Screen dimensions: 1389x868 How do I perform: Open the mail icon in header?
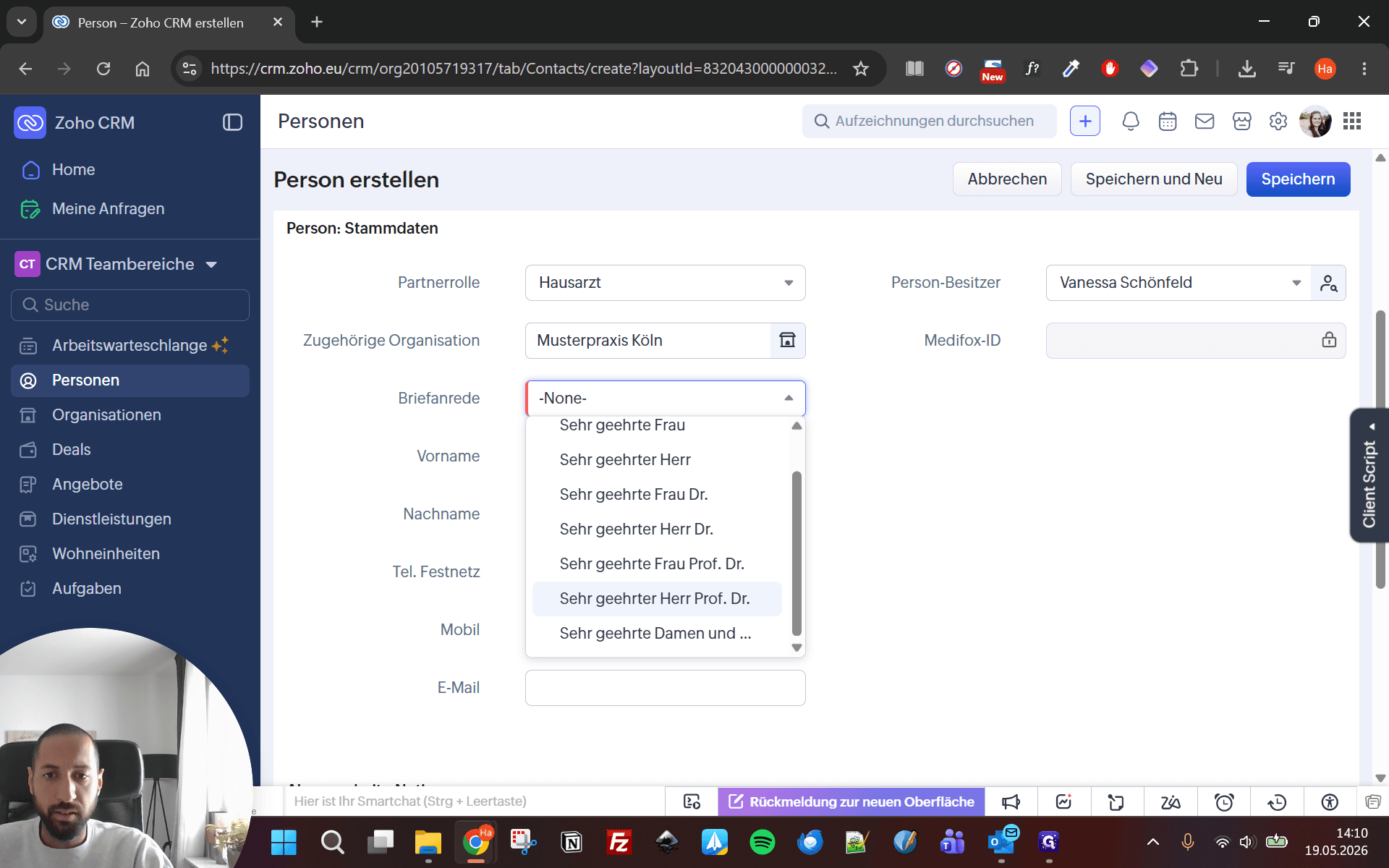[1205, 122]
